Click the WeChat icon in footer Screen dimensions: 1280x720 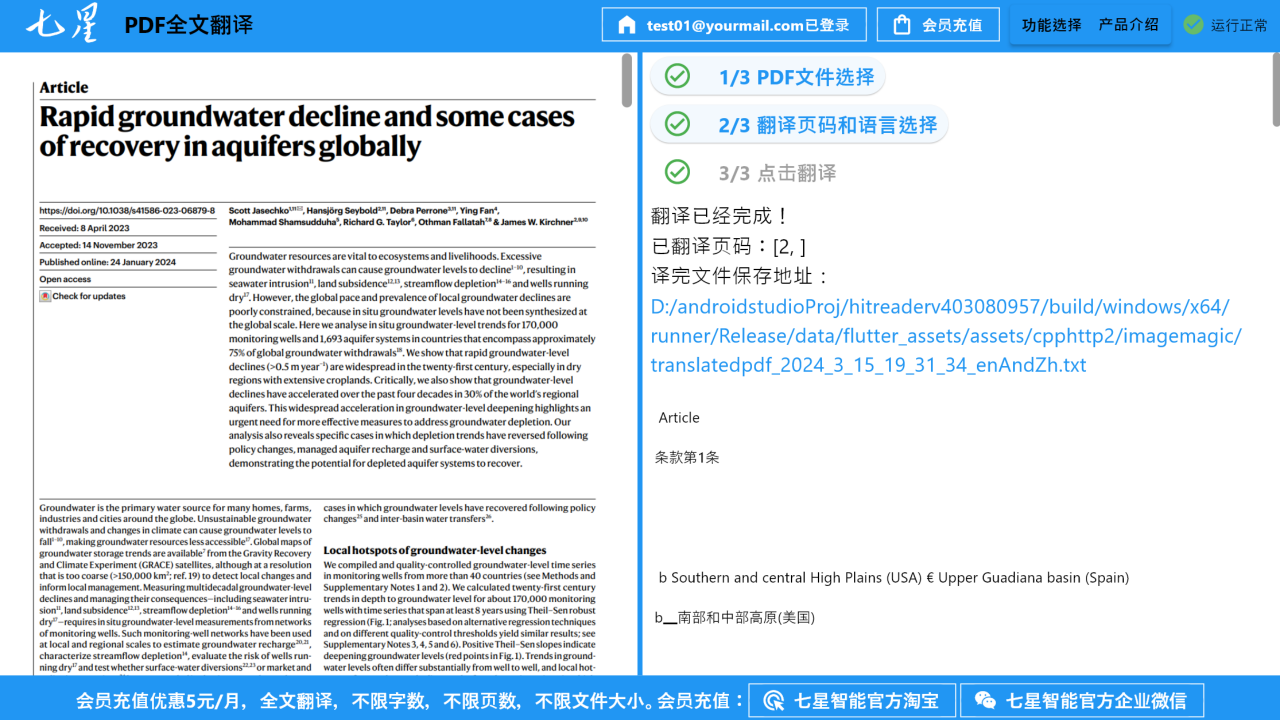tap(985, 700)
